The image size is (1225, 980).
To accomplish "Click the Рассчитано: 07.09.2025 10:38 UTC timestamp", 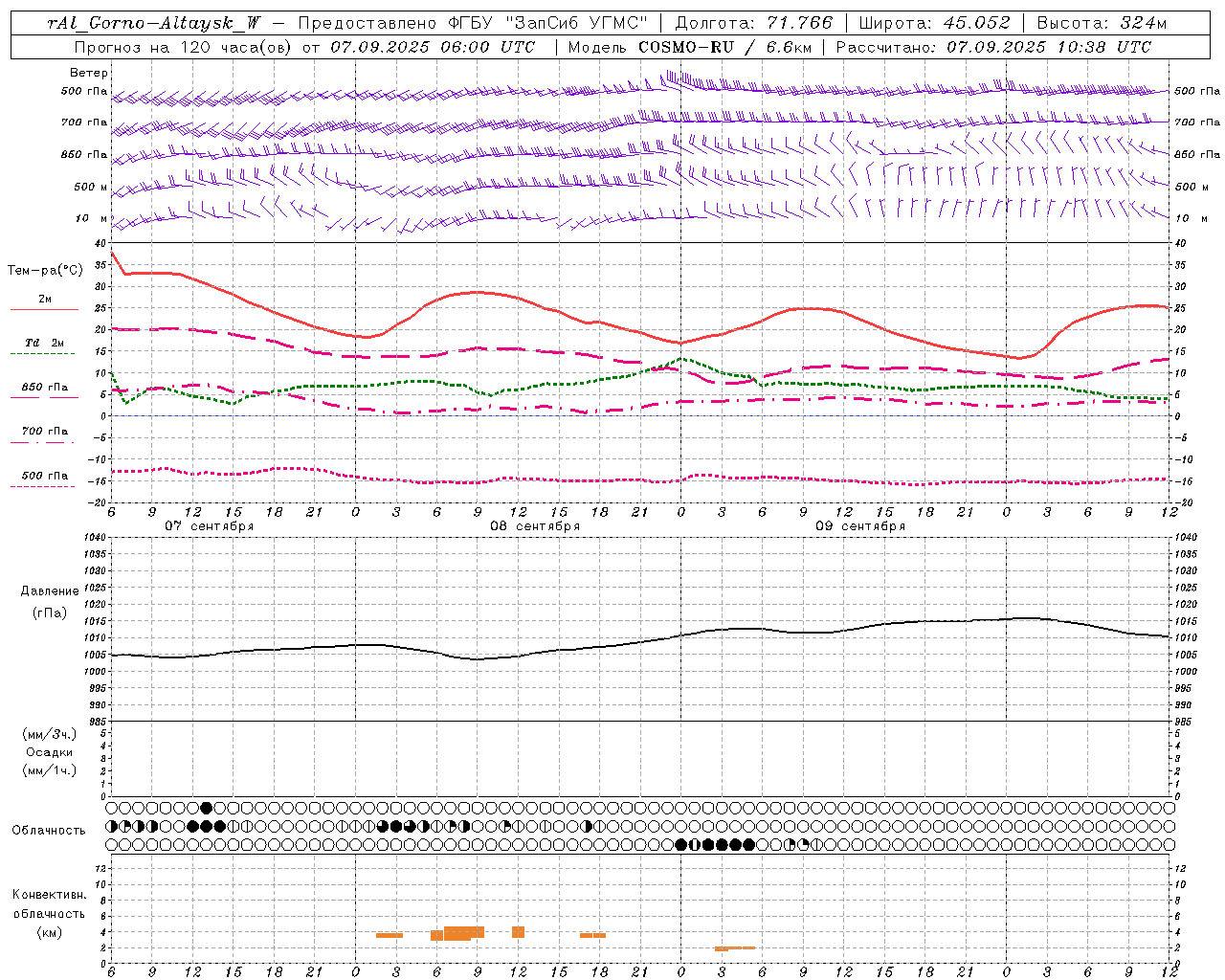I will tap(993, 47).
